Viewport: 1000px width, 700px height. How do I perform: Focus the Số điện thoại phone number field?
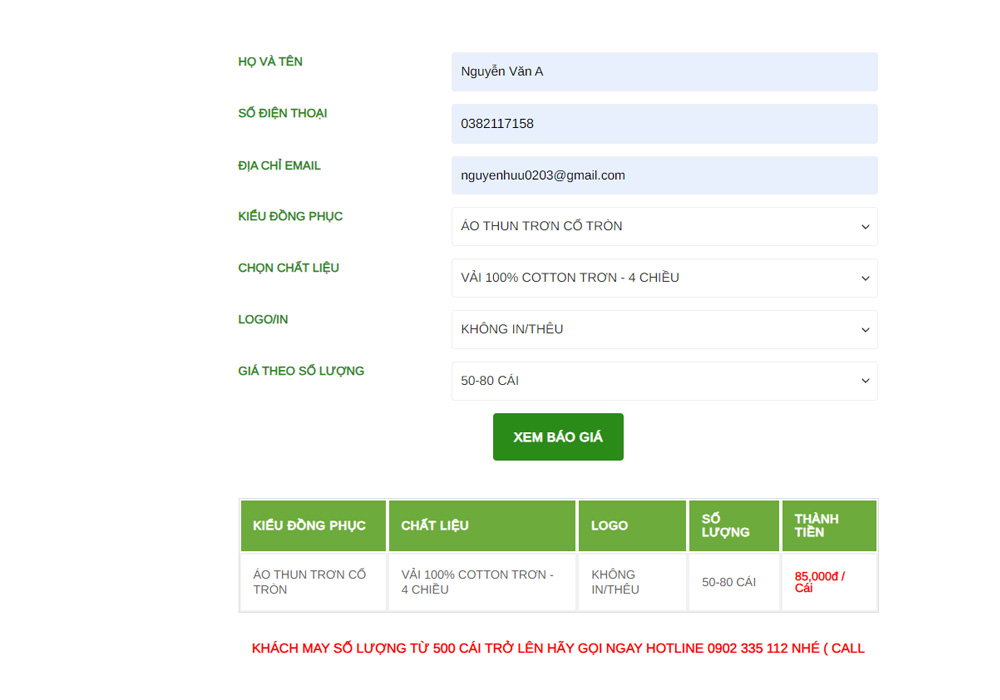click(664, 124)
